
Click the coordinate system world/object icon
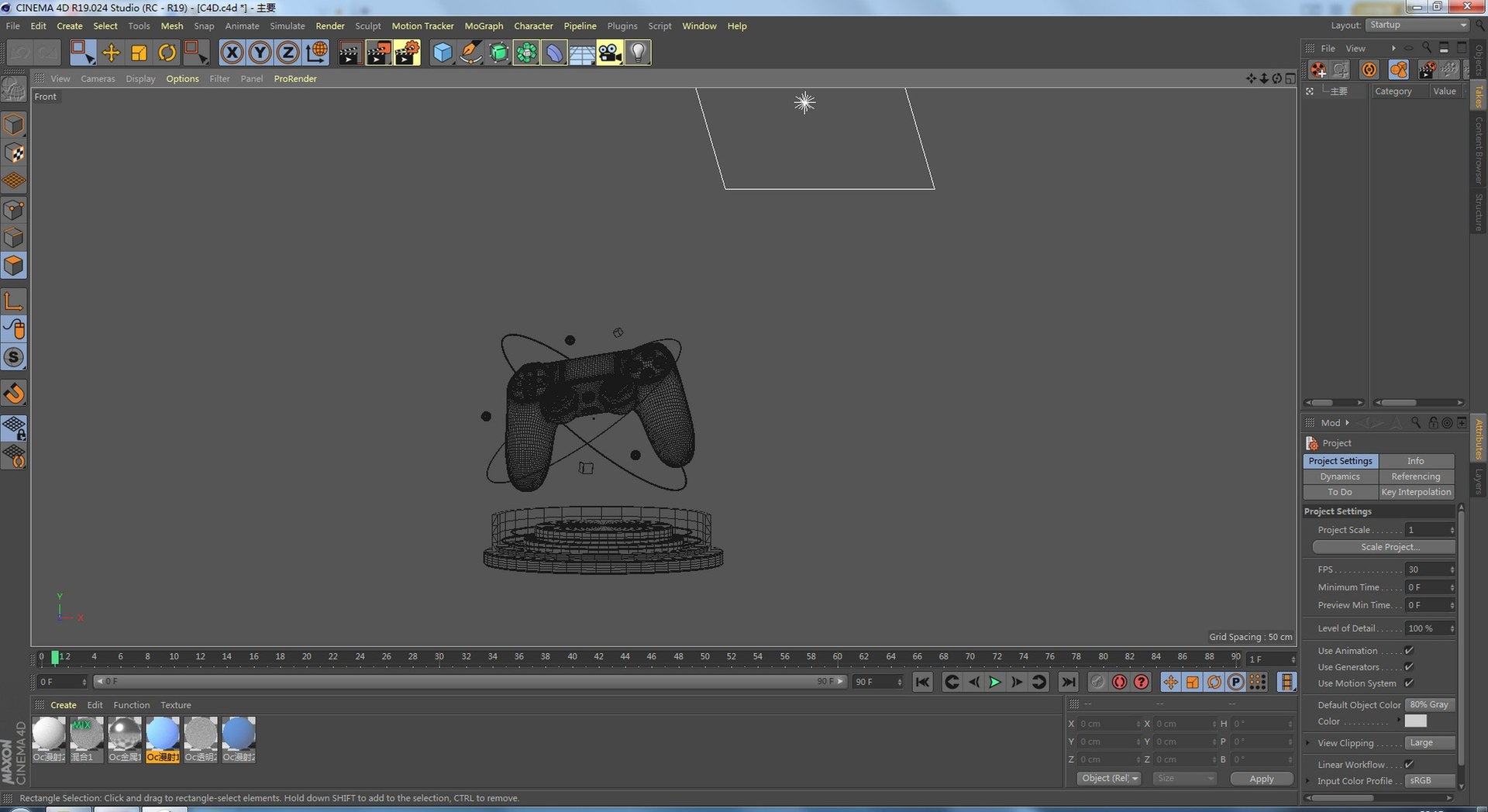pyautogui.click(x=316, y=53)
